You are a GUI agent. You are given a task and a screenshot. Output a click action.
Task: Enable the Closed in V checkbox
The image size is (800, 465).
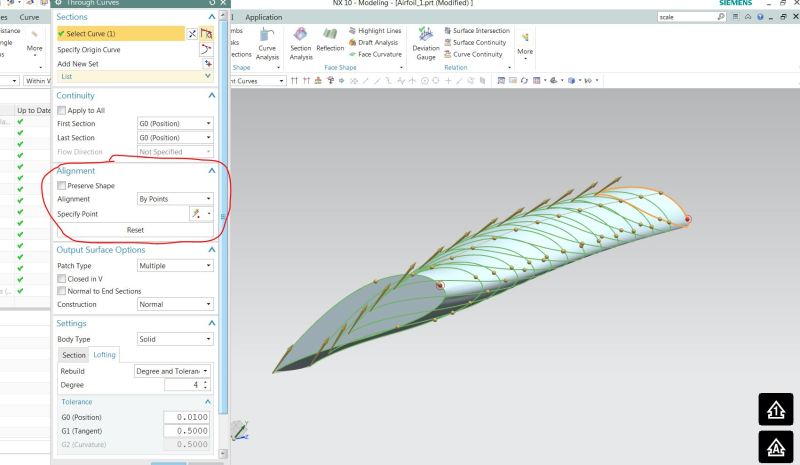pyautogui.click(x=62, y=279)
